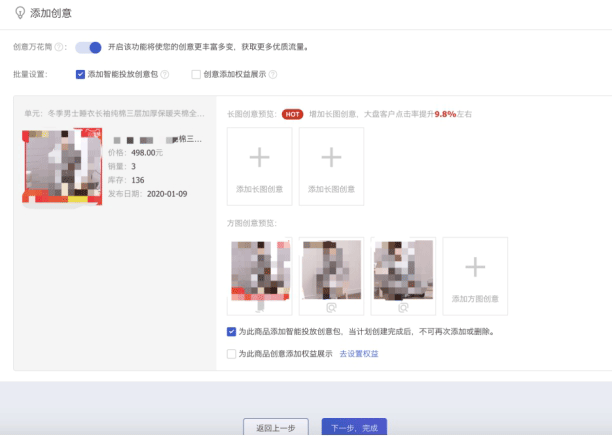Uncheck 为此商品添加智能投放创意包 checkbox
The width and height of the screenshot is (612, 436).
click(232, 332)
